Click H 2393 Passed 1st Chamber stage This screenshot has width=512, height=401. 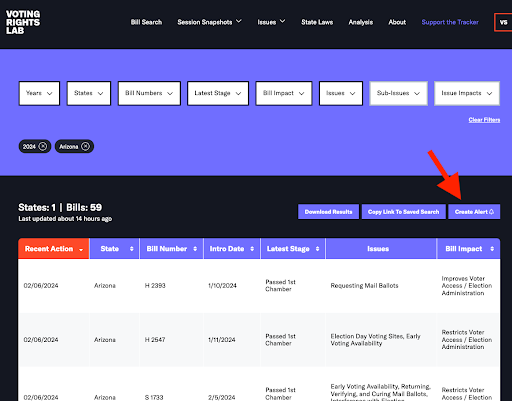(280, 286)
